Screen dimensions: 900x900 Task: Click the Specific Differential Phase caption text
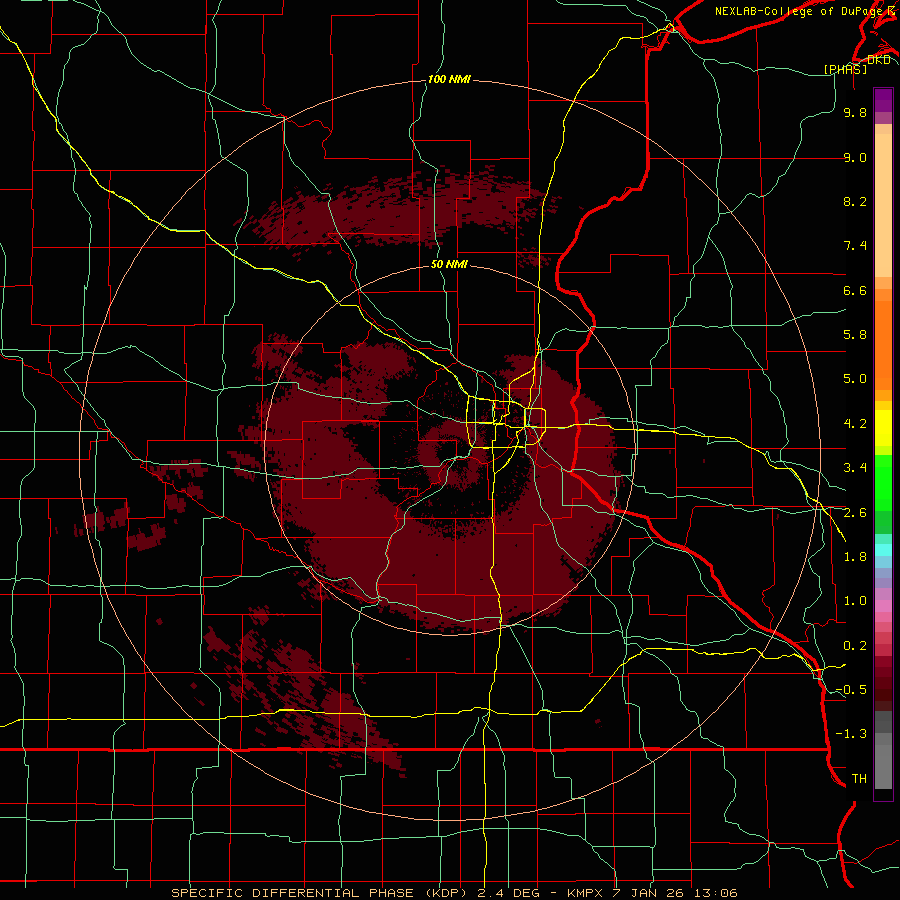pyautogui.click(x=454, y=893)
